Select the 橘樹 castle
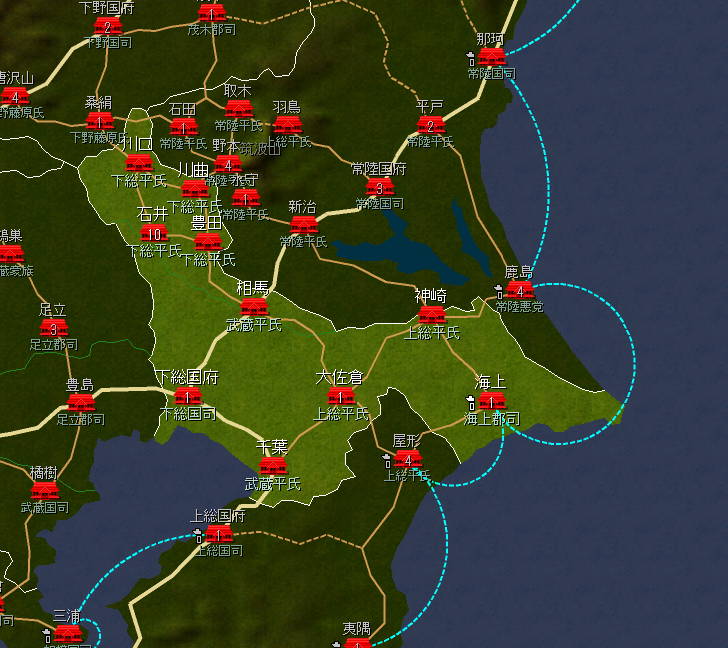Viewport: 728px width, 648px height. 45,491
